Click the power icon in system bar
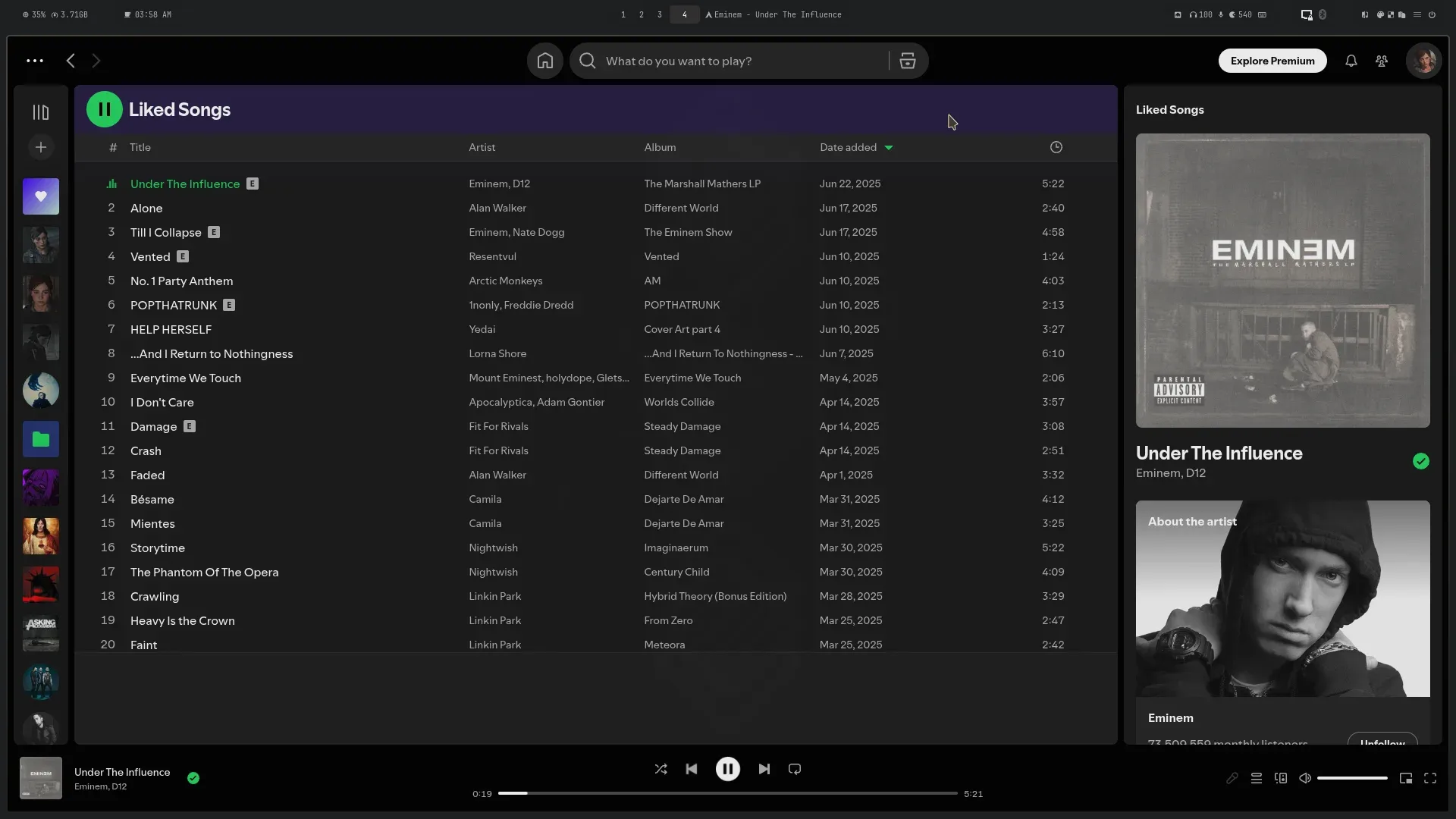The image size is (1456, 819). point(1432,14)
